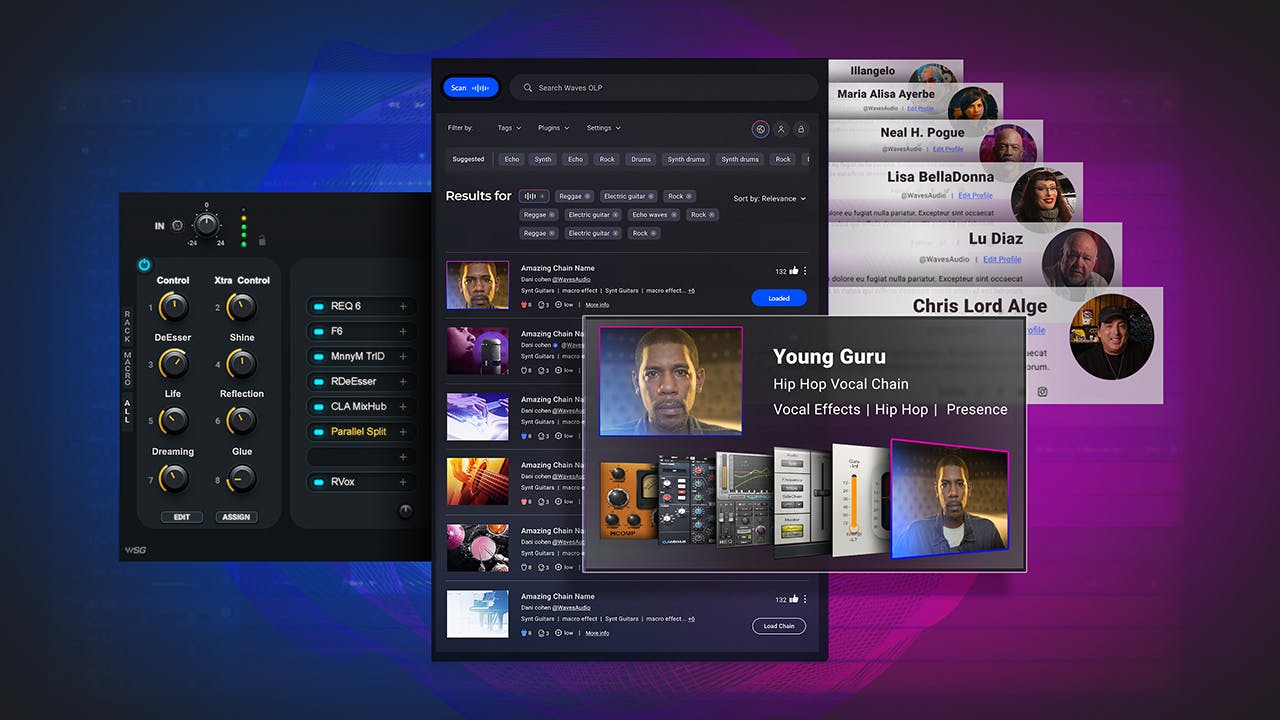Toggle the macro panel power button
Viewport: 1280px width, 720px height.
pyautogui.click(x=144, y=265)
